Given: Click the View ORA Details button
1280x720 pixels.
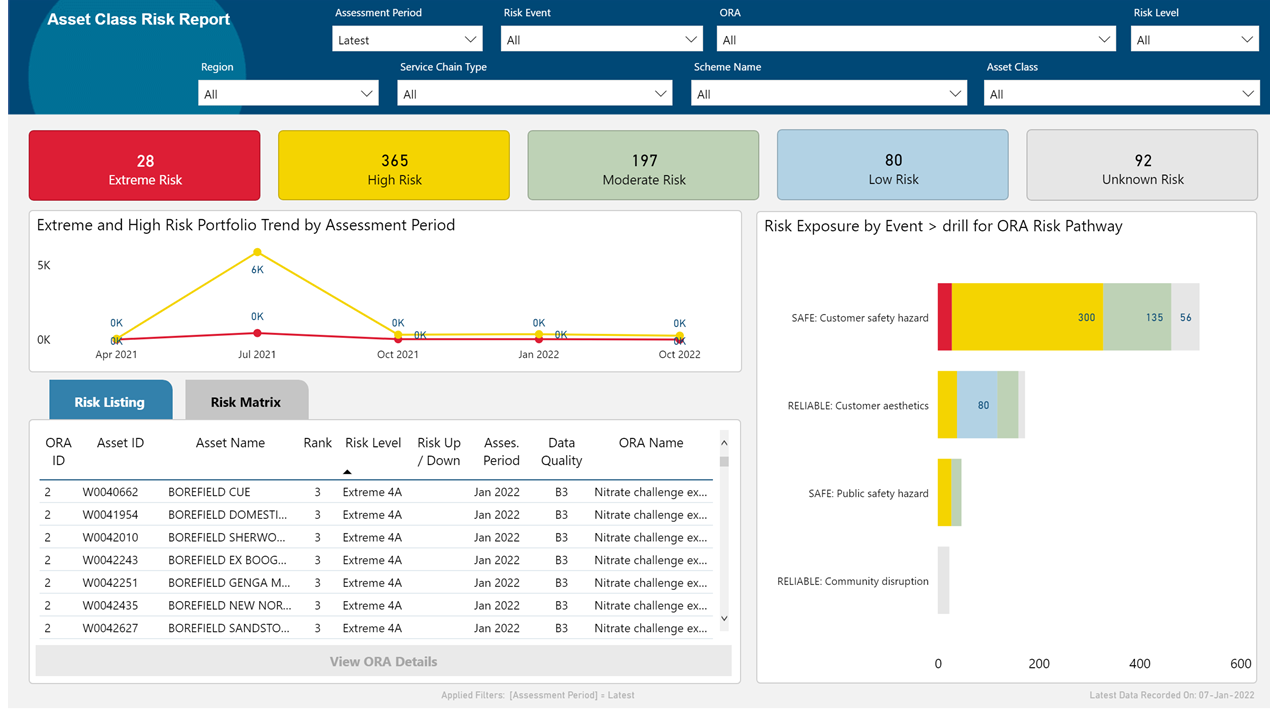Looking at the screenshot, I should pos(383,661).
